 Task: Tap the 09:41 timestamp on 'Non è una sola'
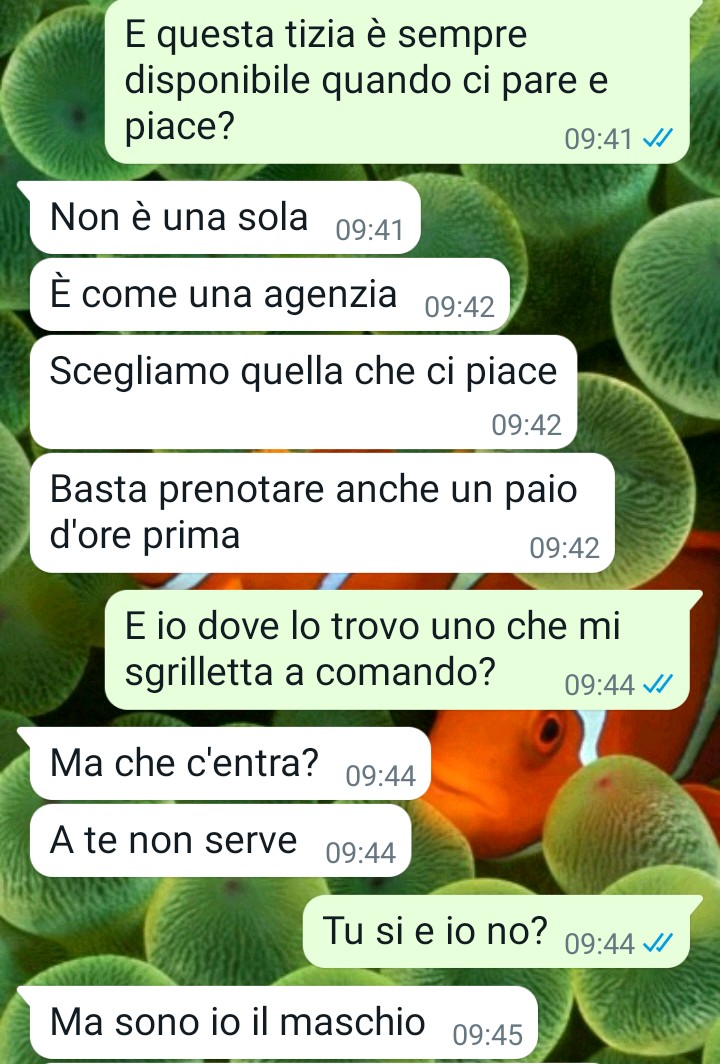click(x=369, y=231)
